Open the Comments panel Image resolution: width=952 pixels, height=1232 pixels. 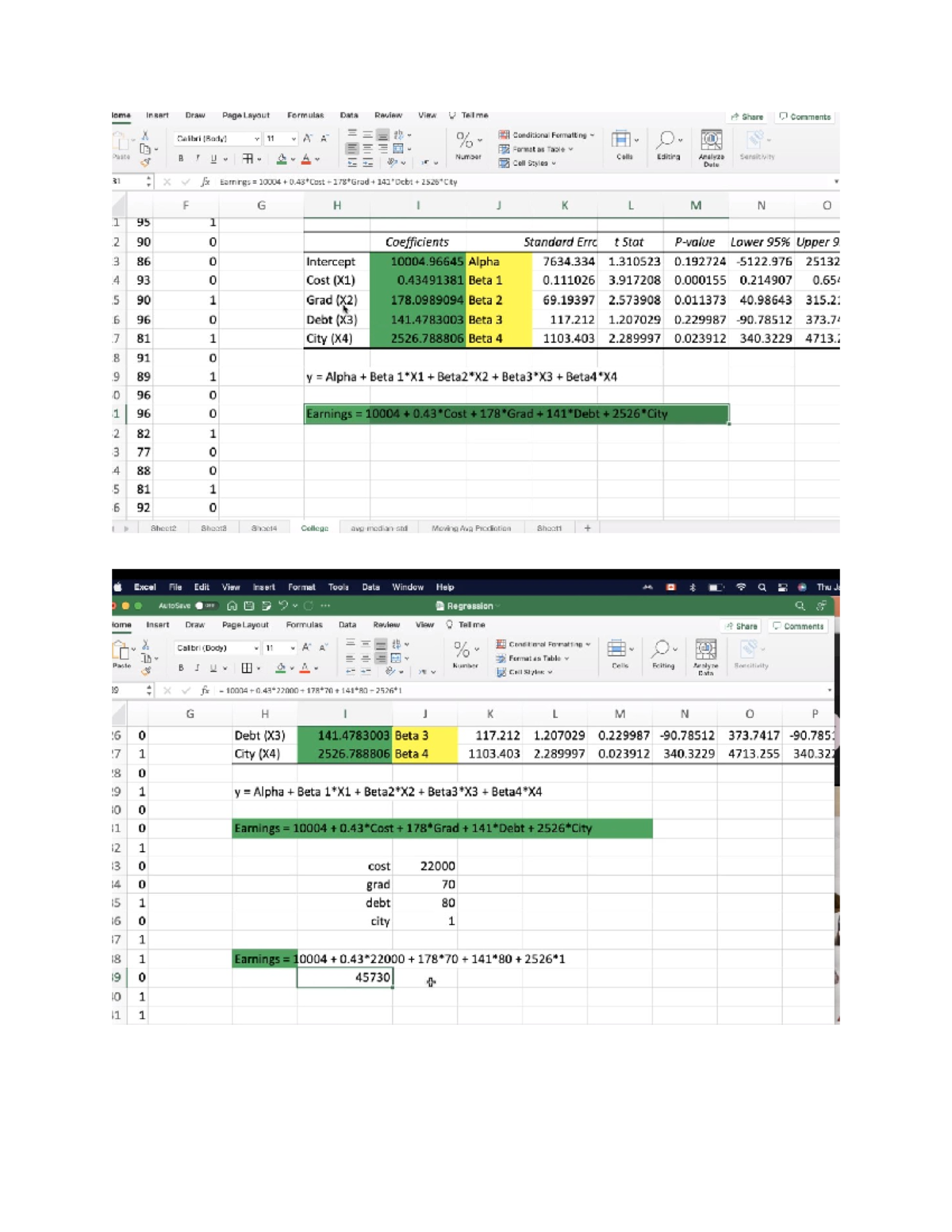pyautogui.click(x=805, y=117)
